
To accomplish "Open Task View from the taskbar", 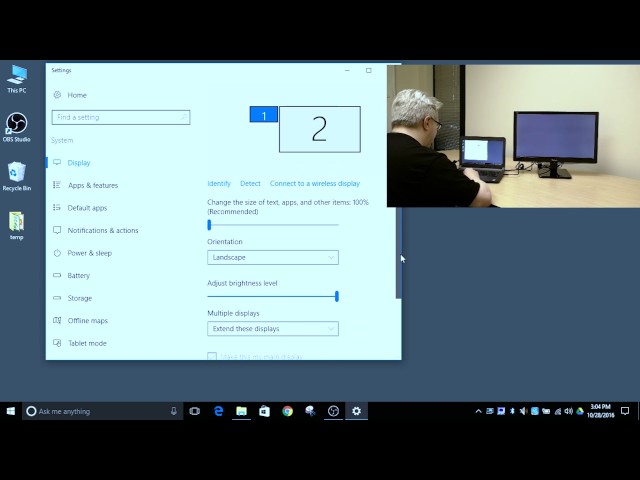I will pos(195,411).
